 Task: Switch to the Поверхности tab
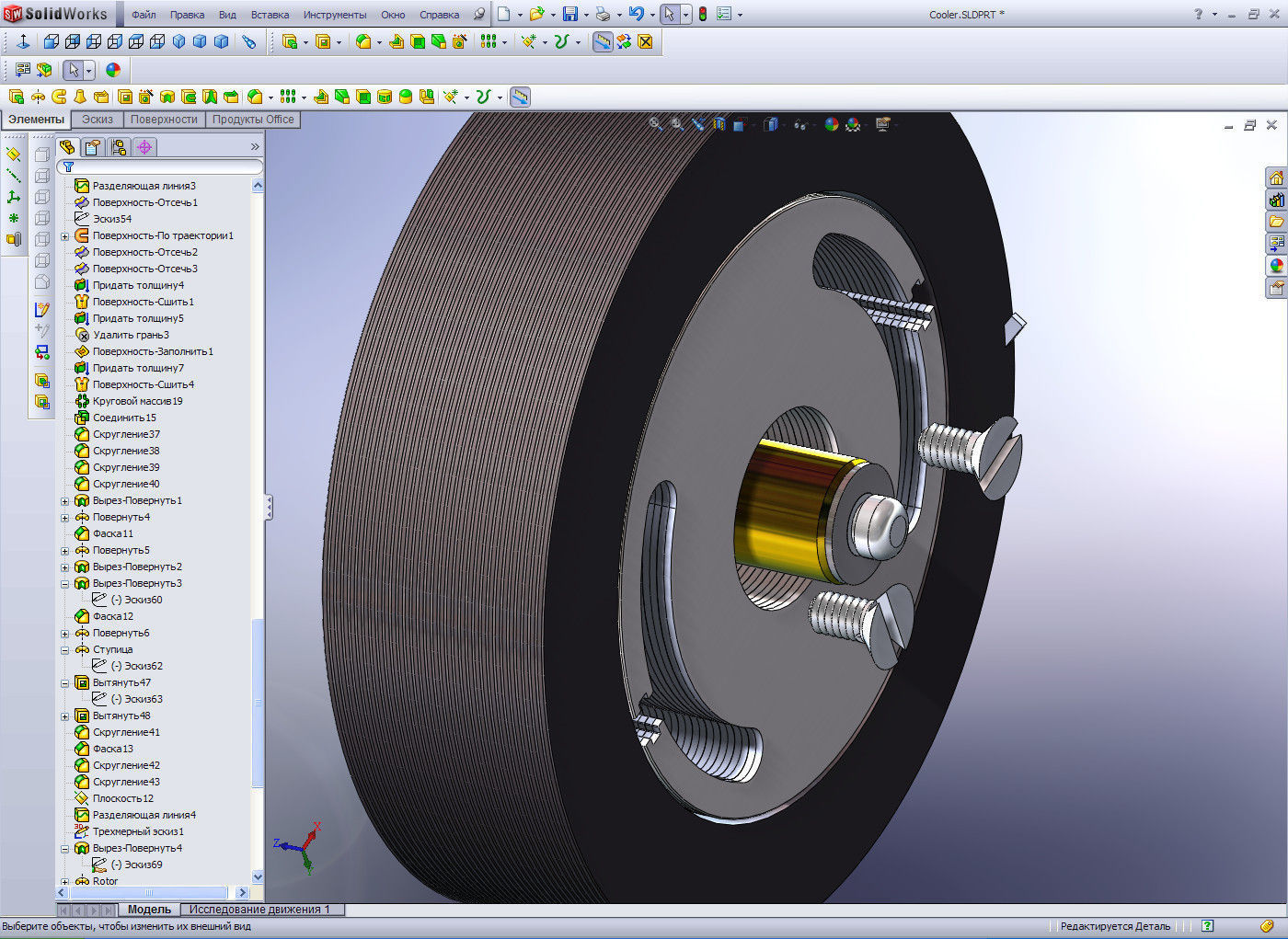(x=164, y=120)
